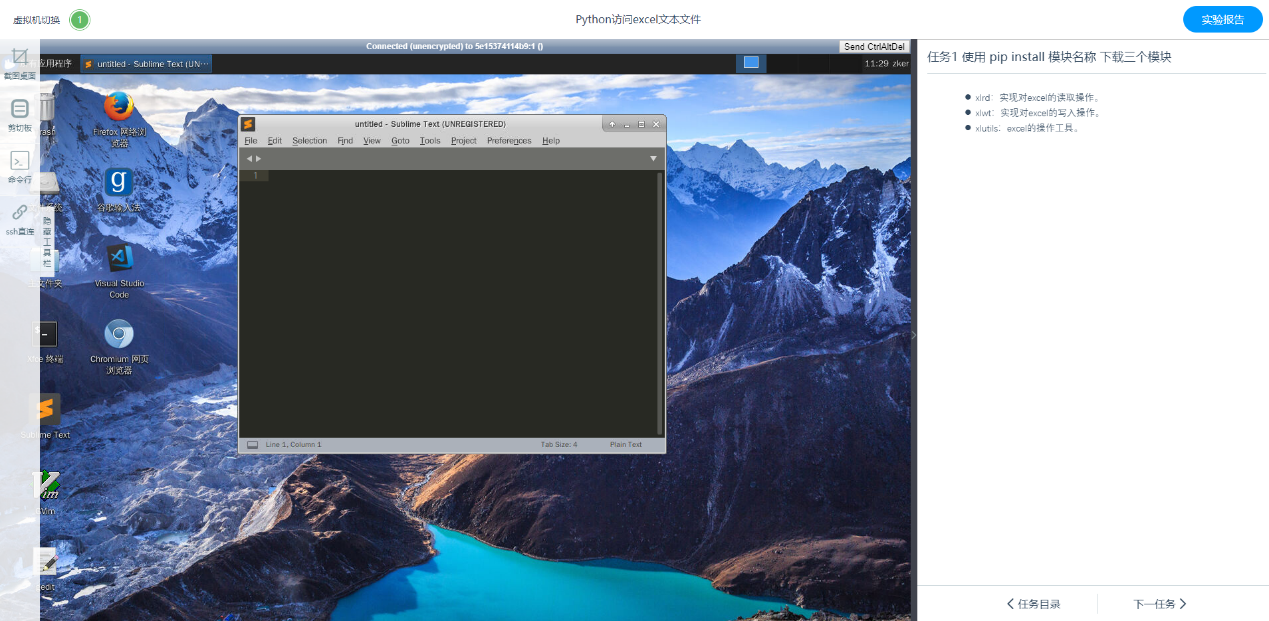1269x621 pixels.
Task: Open the Tab Size: 4 selector
Action: pyautogui.click(x=559, y=445)
